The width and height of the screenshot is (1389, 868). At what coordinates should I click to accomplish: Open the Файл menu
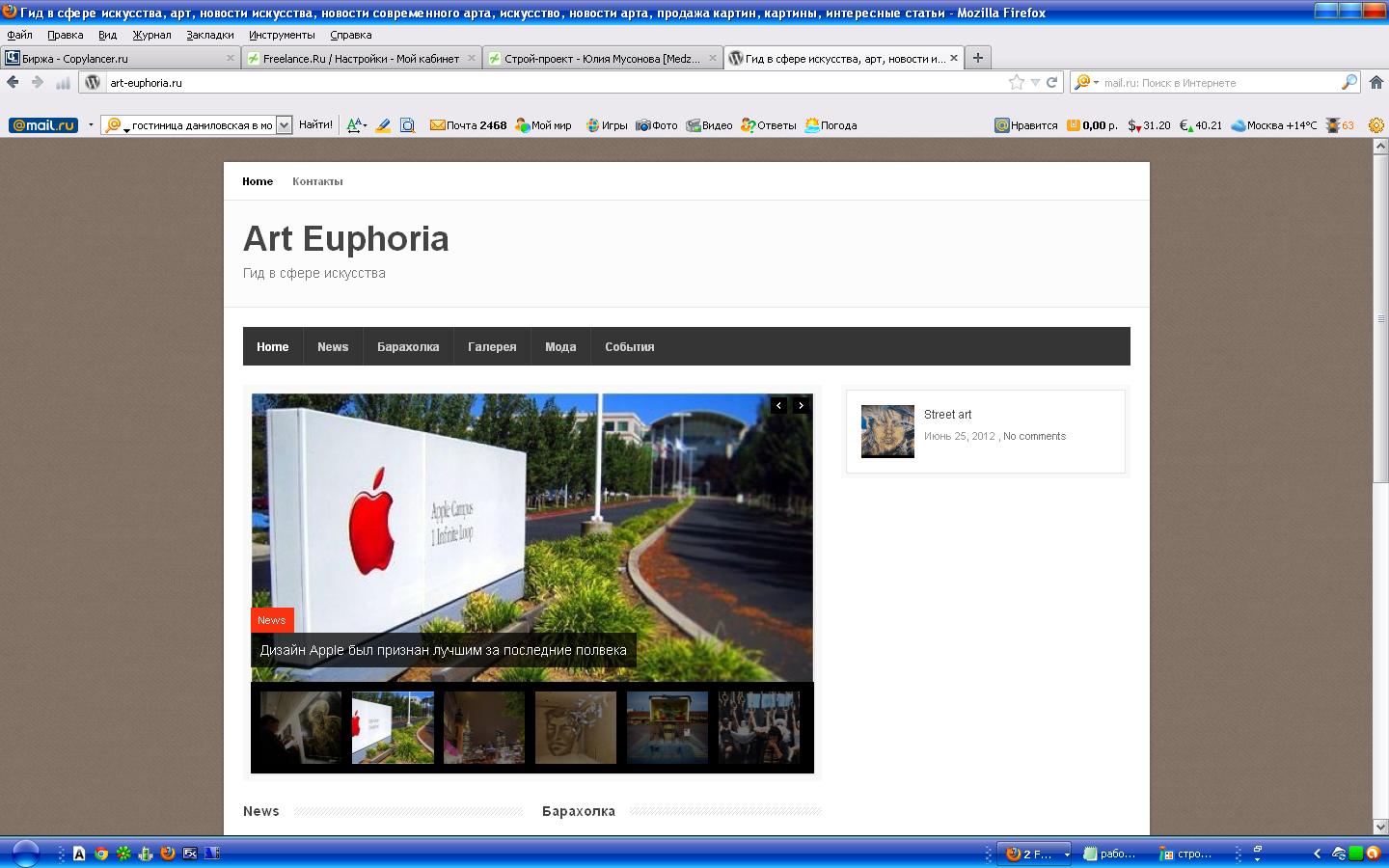(19, 35)
